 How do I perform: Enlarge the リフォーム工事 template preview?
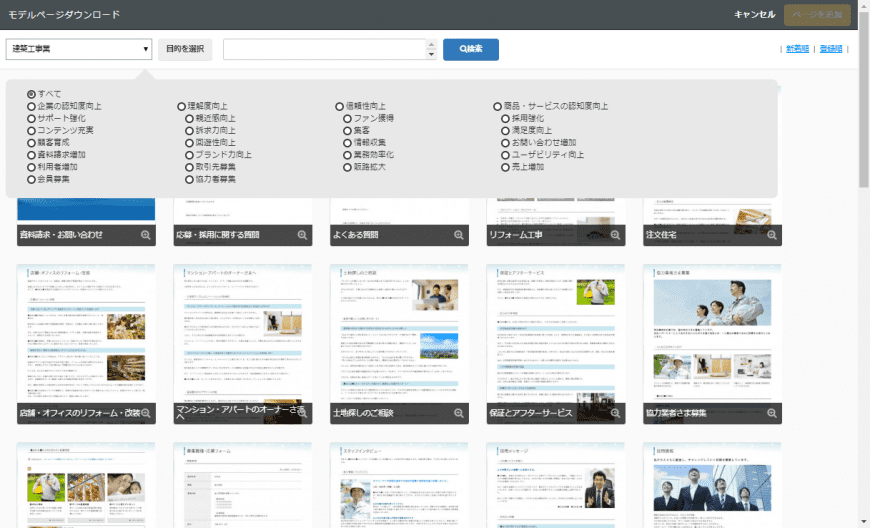click(x=615, y=235)
